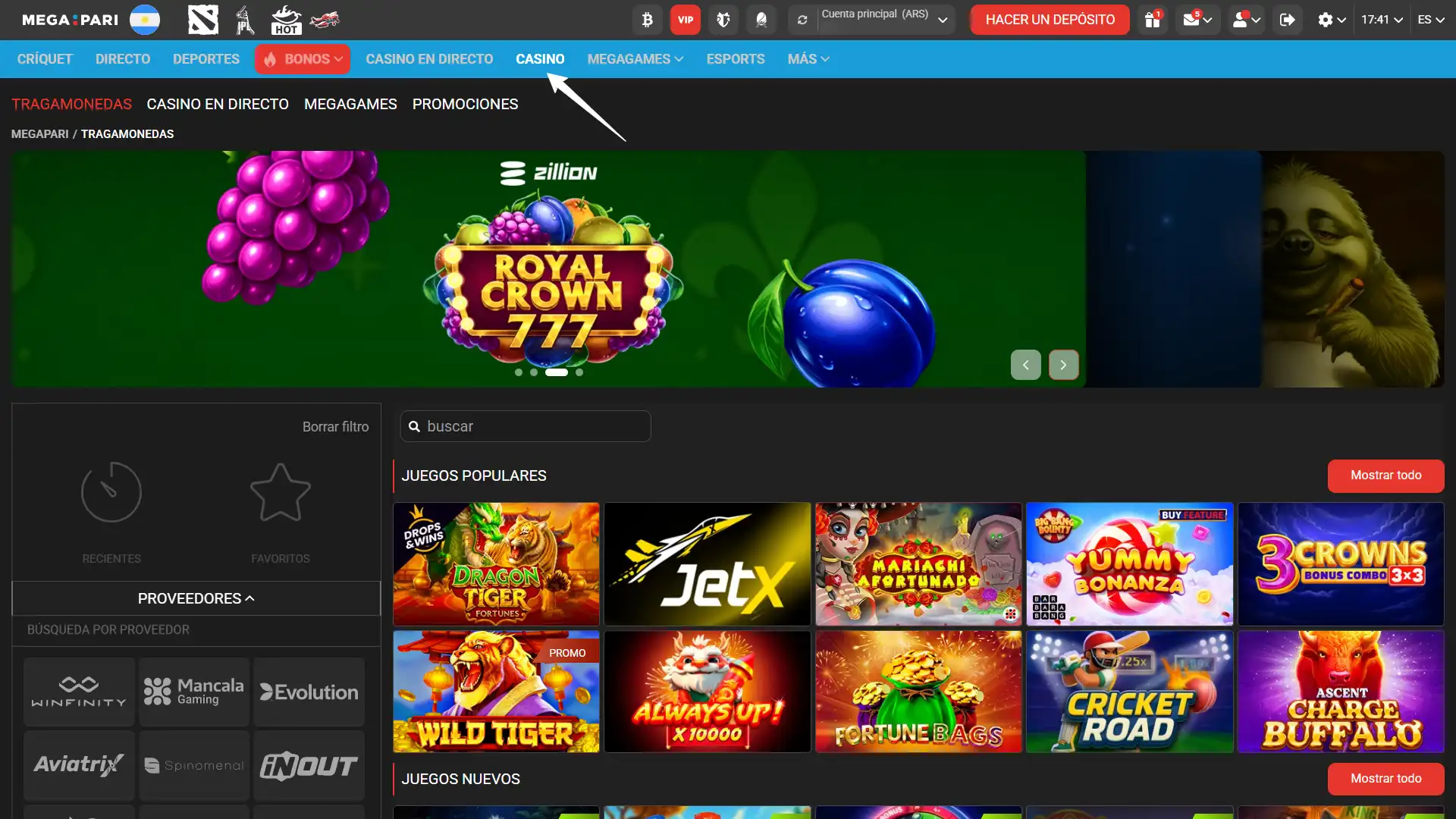Select Casino in the blue bar
The image size is (1456, 819).
click(x=540, y=59)
